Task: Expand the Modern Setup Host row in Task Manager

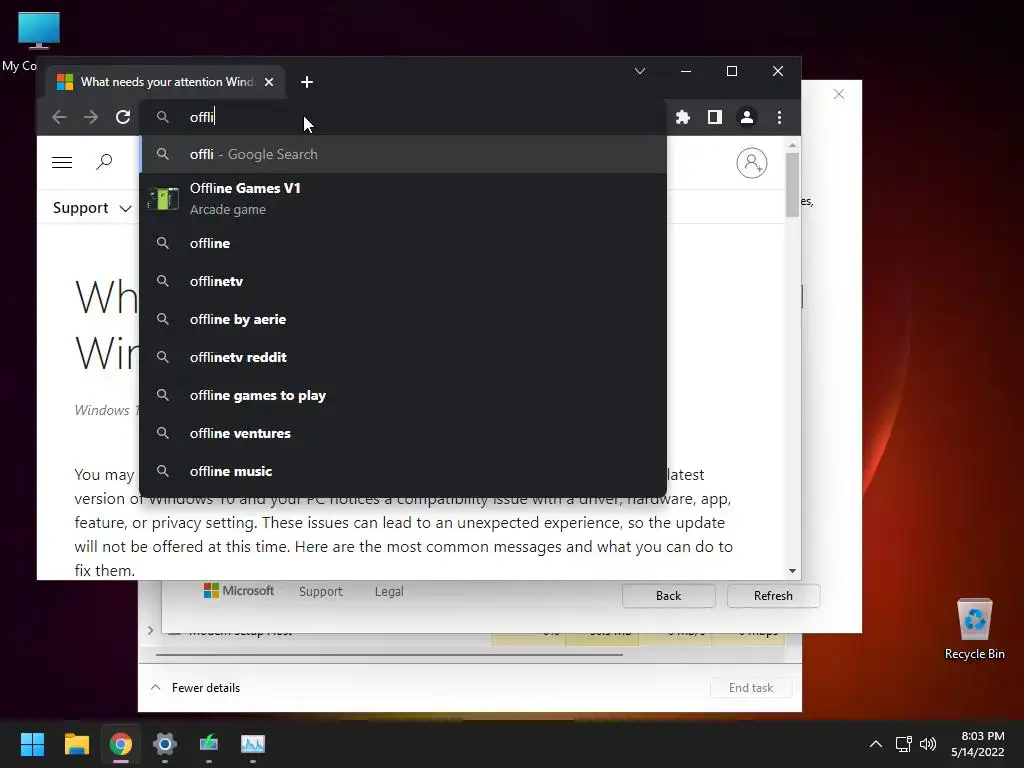Action: click(x=151, y=630)
